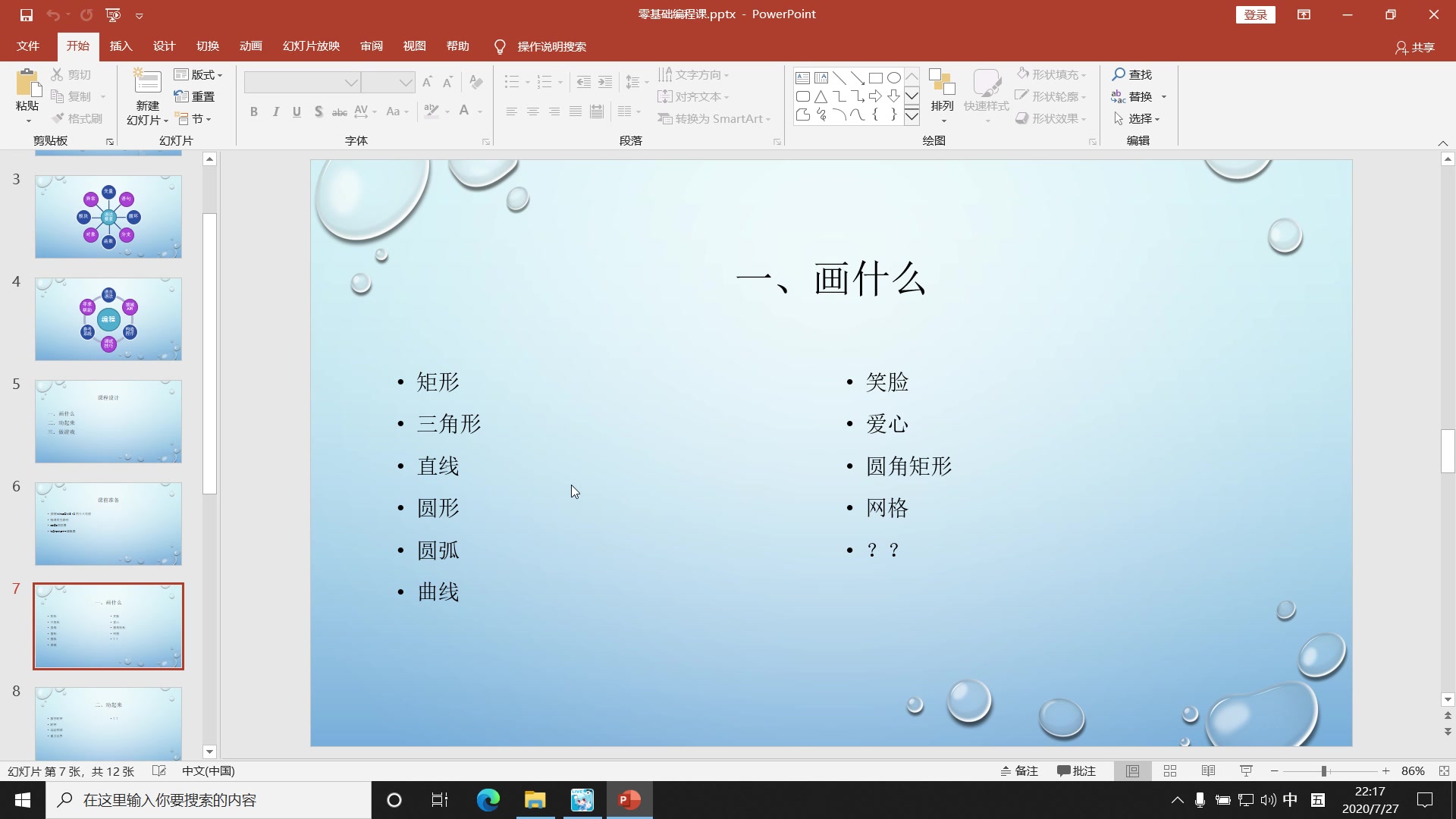Switch to Slide Sorter view
Screen dimensions: 1456x819
point(1170,770)
